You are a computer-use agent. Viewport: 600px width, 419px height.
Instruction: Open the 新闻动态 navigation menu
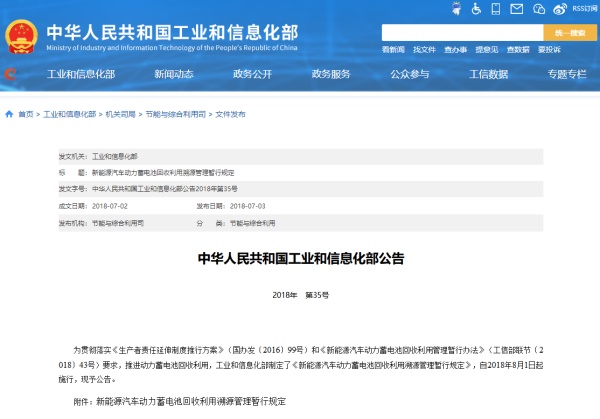click(174, 74)
